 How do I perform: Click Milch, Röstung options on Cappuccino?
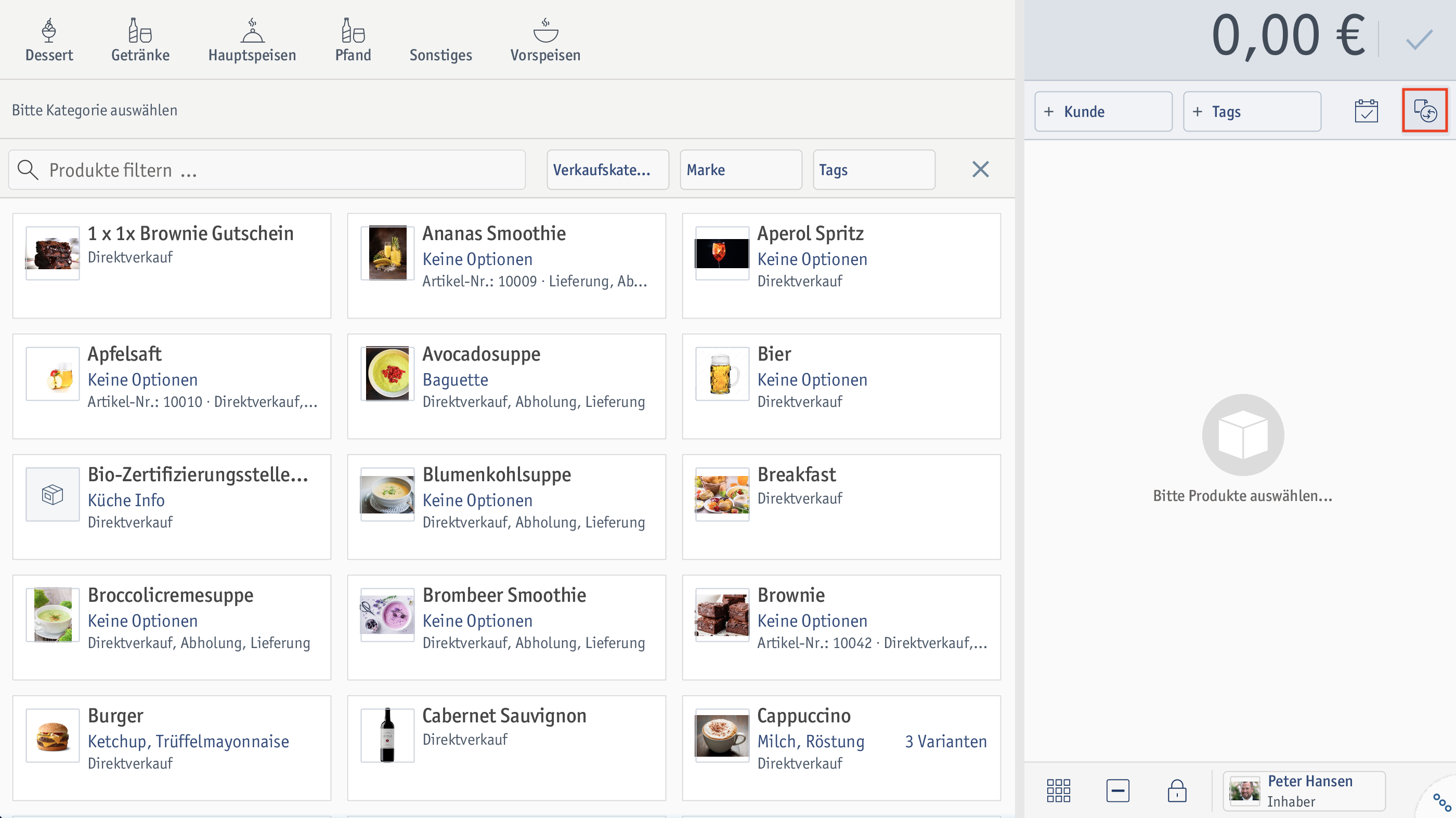coord(811,741)
